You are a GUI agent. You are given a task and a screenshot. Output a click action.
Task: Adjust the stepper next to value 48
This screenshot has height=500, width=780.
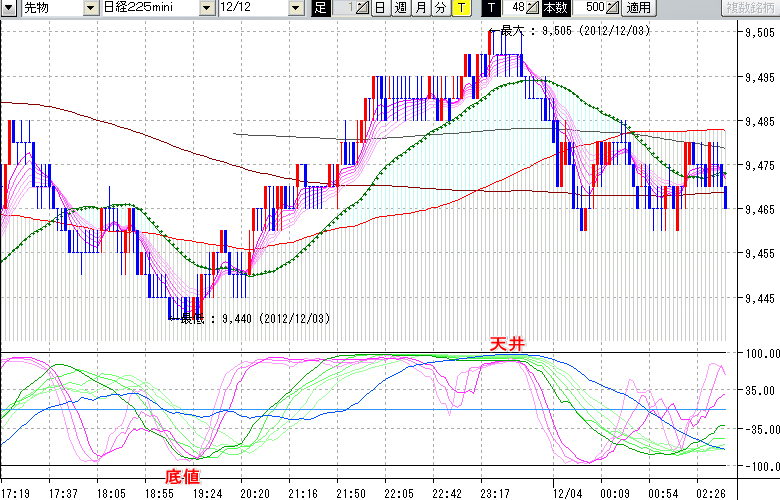(532, 8)
